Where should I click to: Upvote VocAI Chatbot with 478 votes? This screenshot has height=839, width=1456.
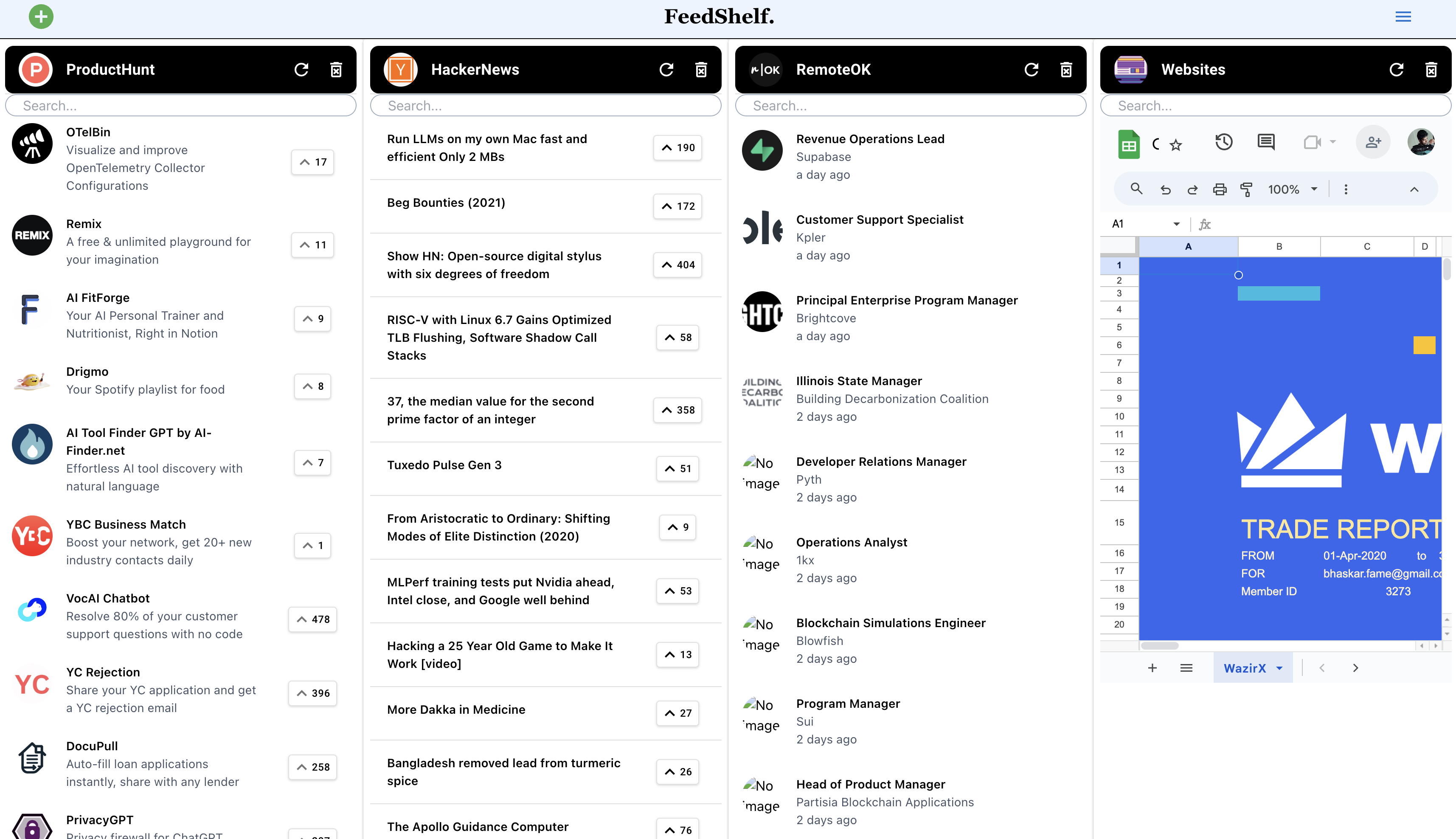point(313,619)
